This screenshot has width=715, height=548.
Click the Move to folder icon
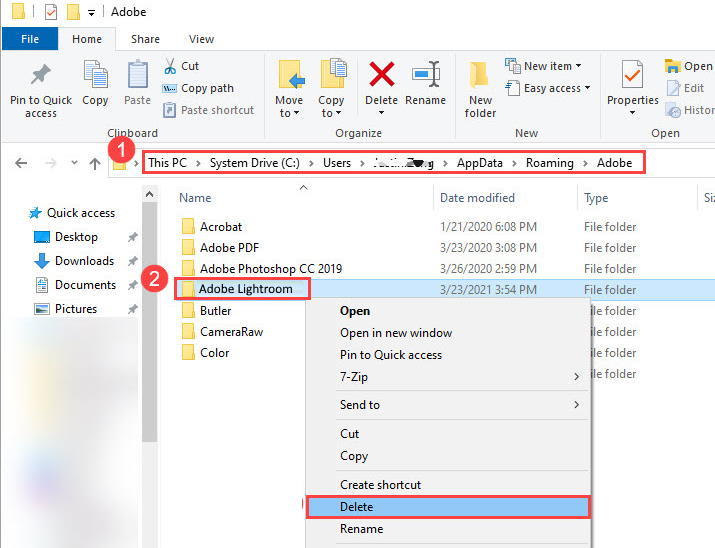(x=290, y=74)
